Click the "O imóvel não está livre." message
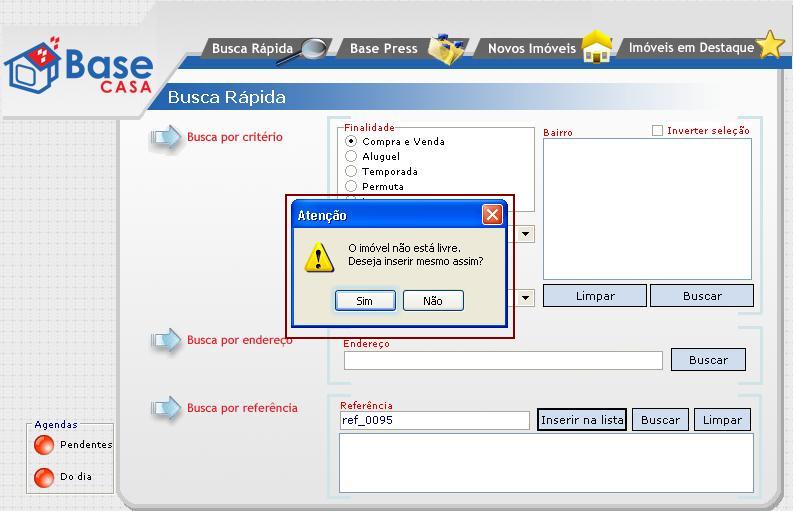 pos(404,248)
